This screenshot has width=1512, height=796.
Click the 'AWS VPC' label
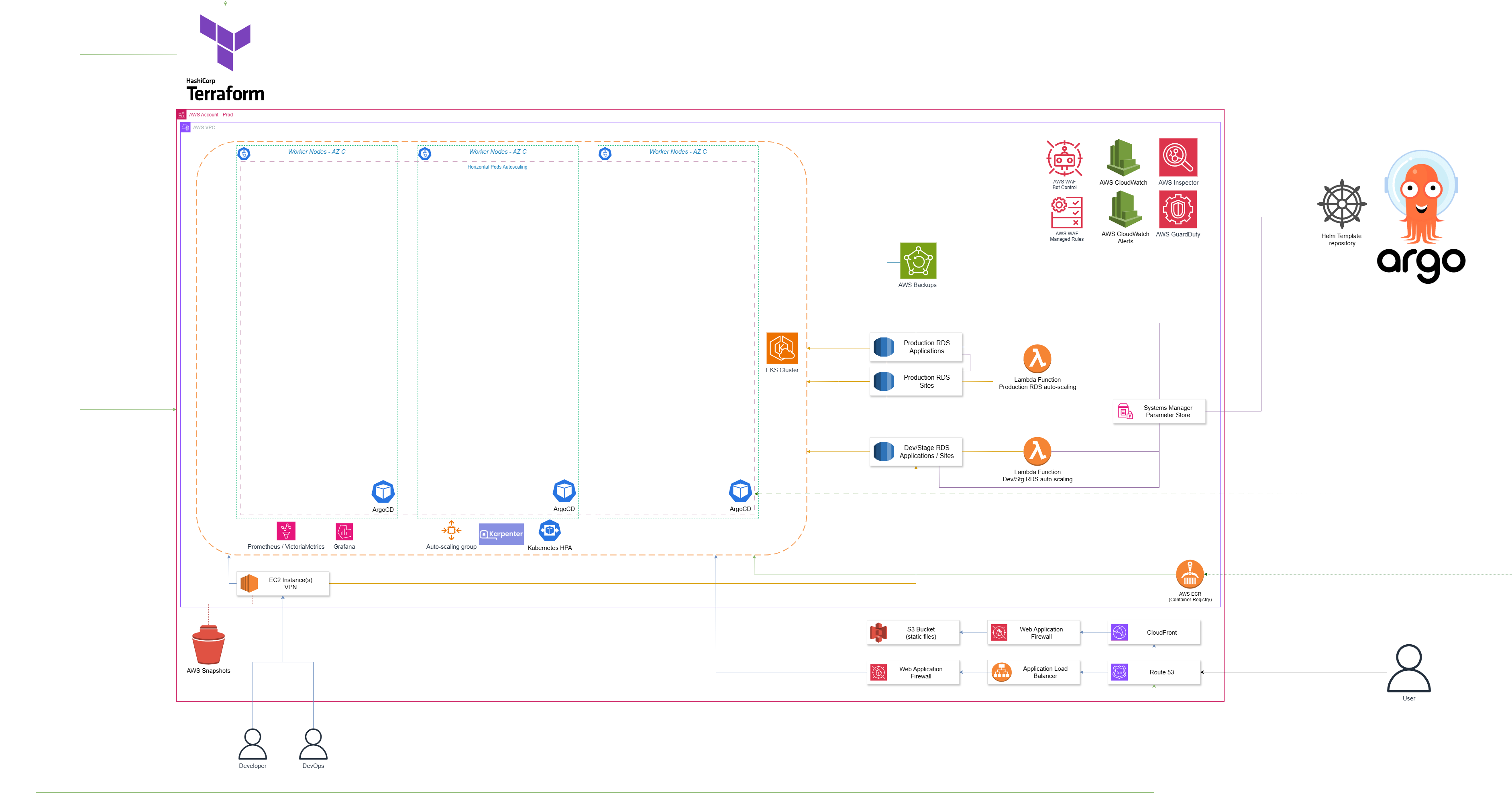pos(204,127)
